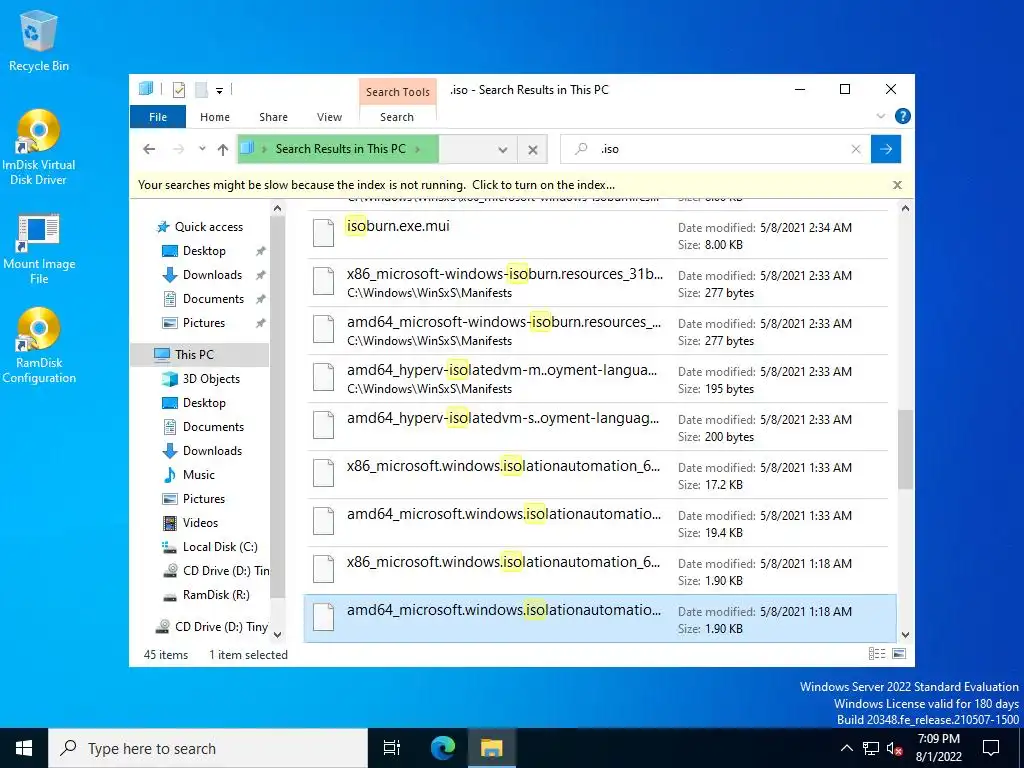Viewport: 1024px width, 768px height.
Task: Open the Explorer Help icon
Action: coord(903,116)
